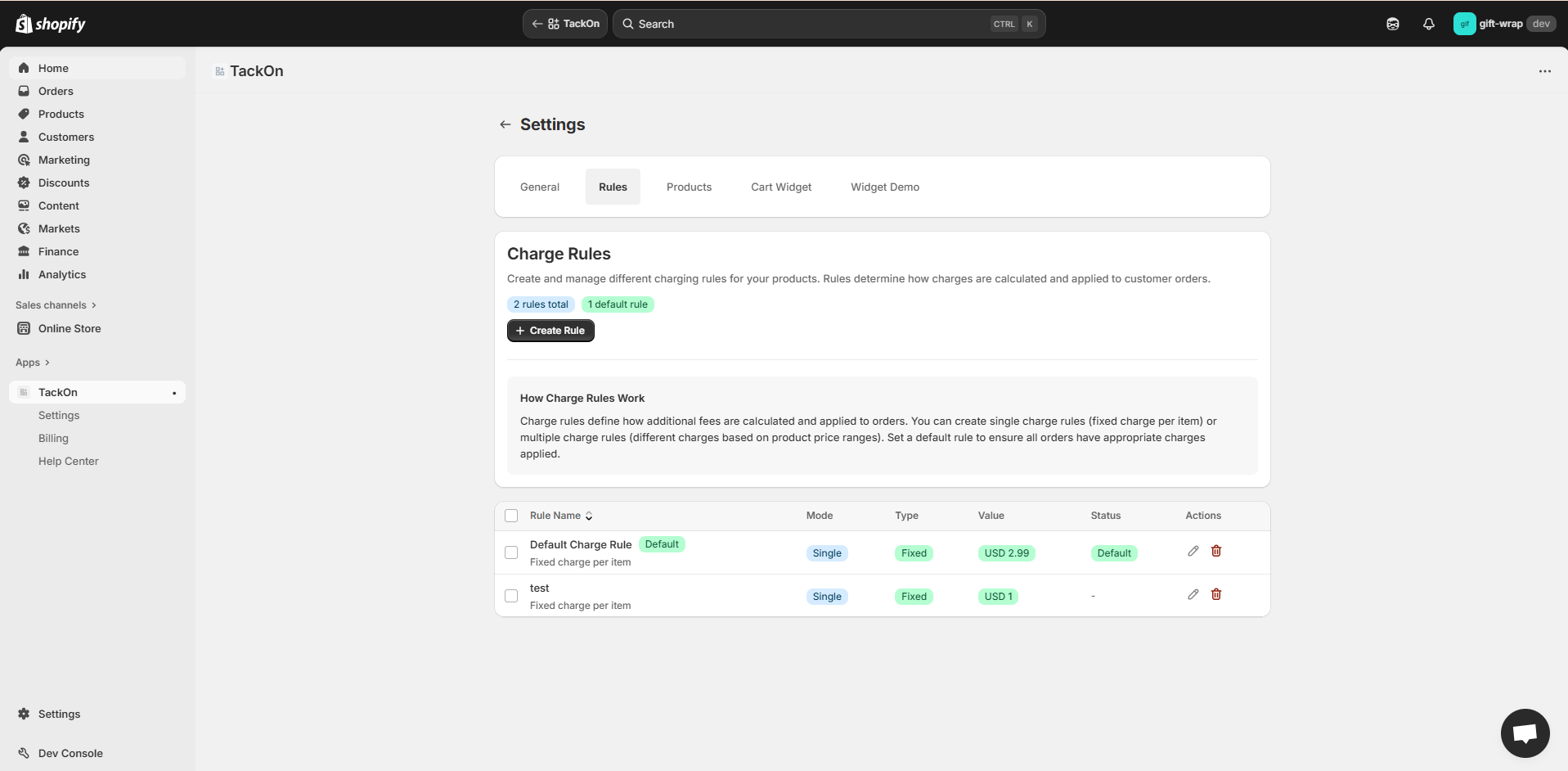Expand the Sales channels section
The width and height of the screenshot is (1568, 771).
pos(56,305)
